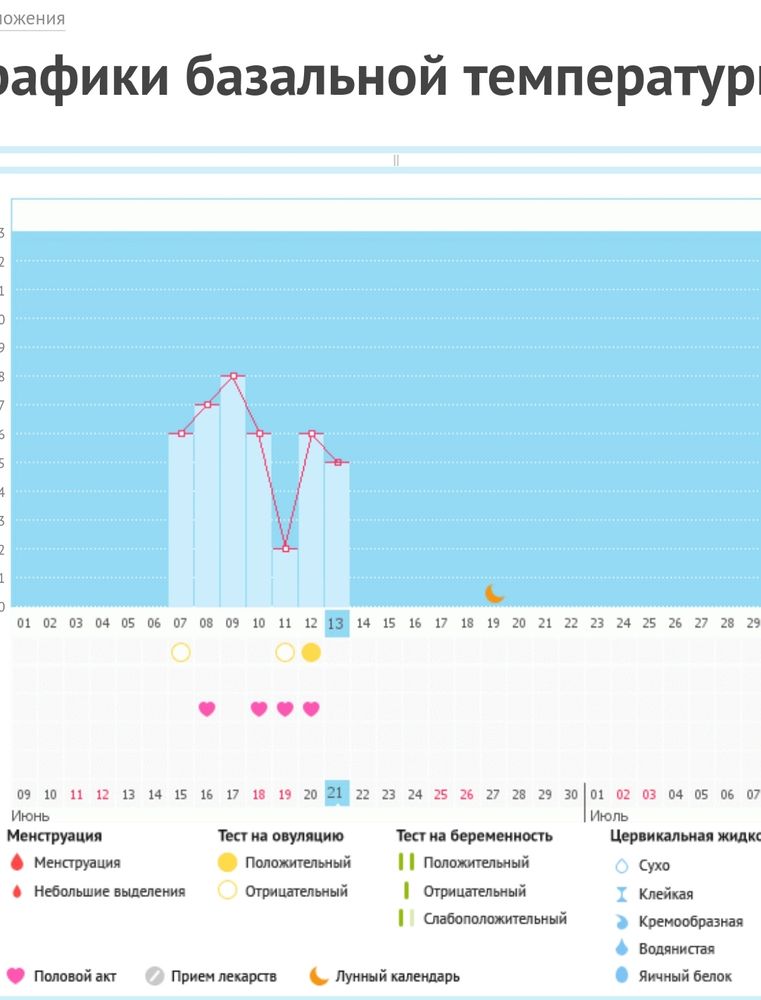Click the positive ovulation test marker on June 12
The image size is (761, 1000).
click(311, 653)
